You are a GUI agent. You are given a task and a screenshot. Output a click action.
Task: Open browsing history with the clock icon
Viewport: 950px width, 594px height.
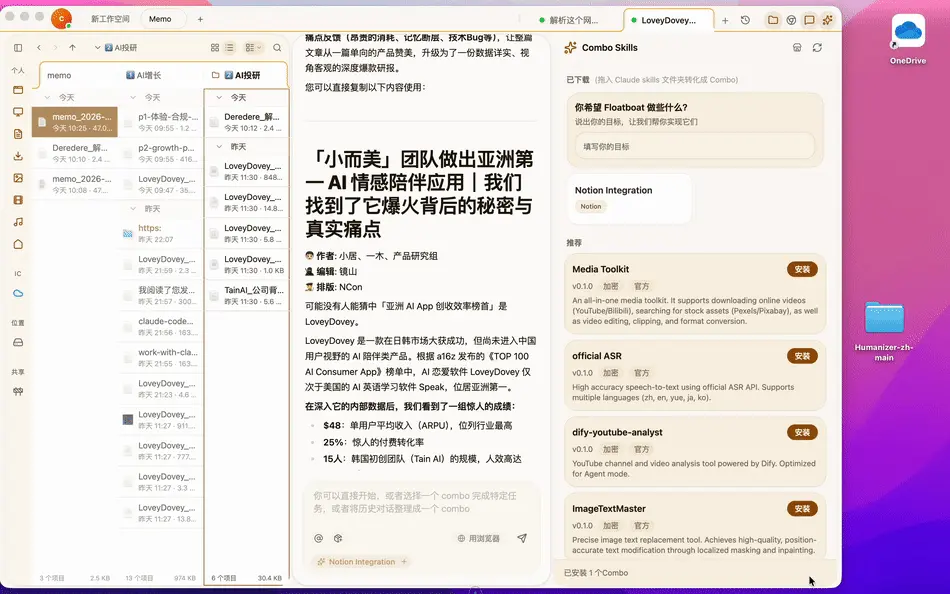pyautogui.click(x=745, y=19)
